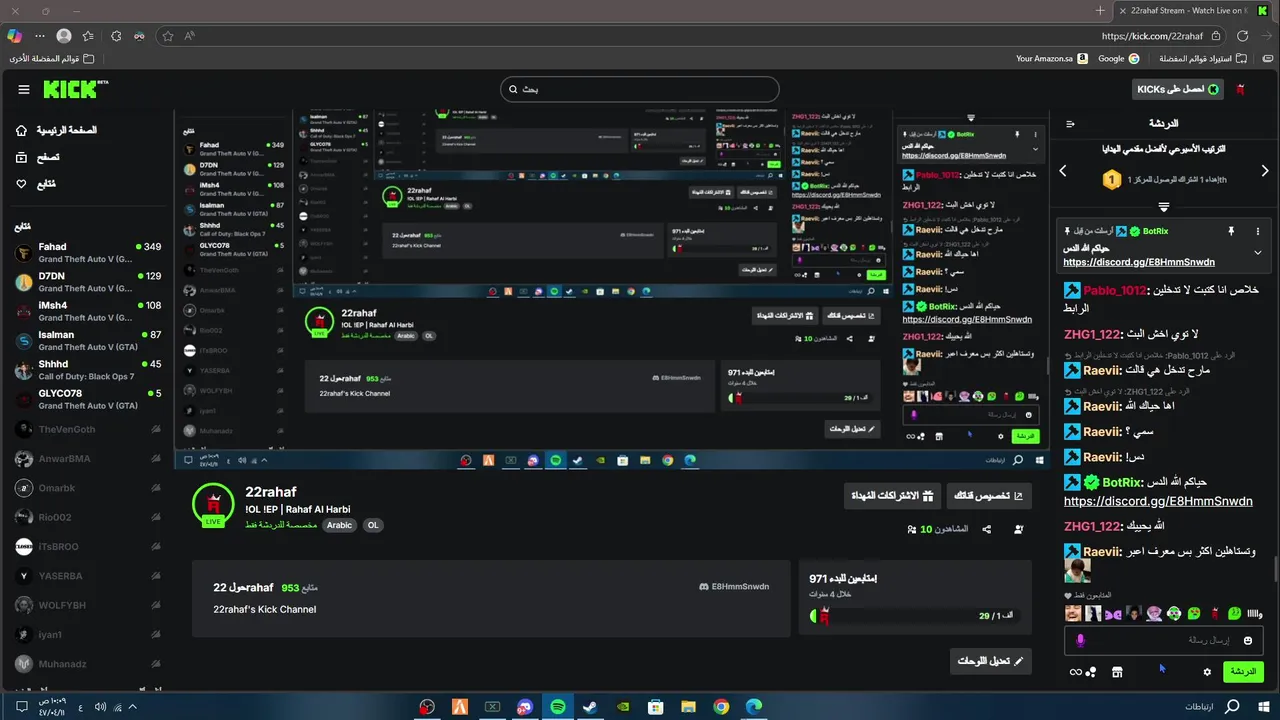The height and width of the screenshot is (720, 1280).
Task: Show hidden tray icons chevron
Action: 133,707
